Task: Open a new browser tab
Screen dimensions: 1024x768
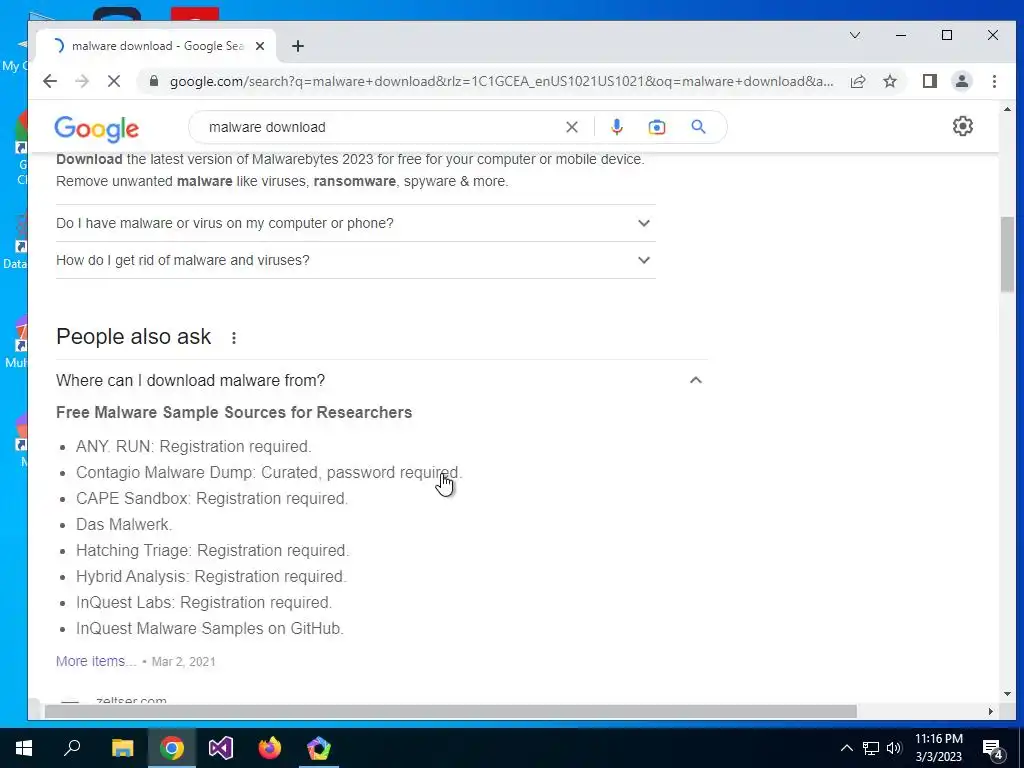Action: click(x=298, y=46)
